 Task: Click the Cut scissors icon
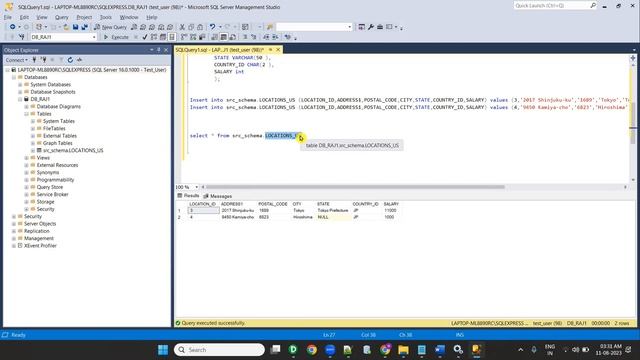click(x=182, y=27)
